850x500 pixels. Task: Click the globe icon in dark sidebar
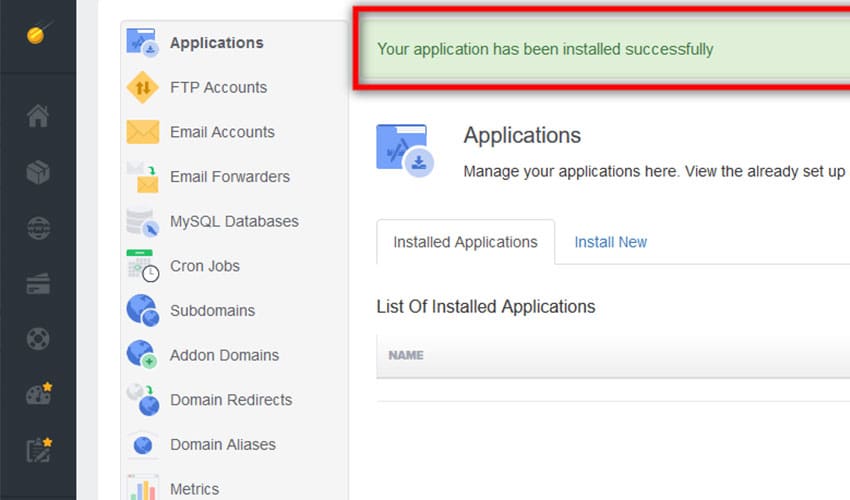38,228
